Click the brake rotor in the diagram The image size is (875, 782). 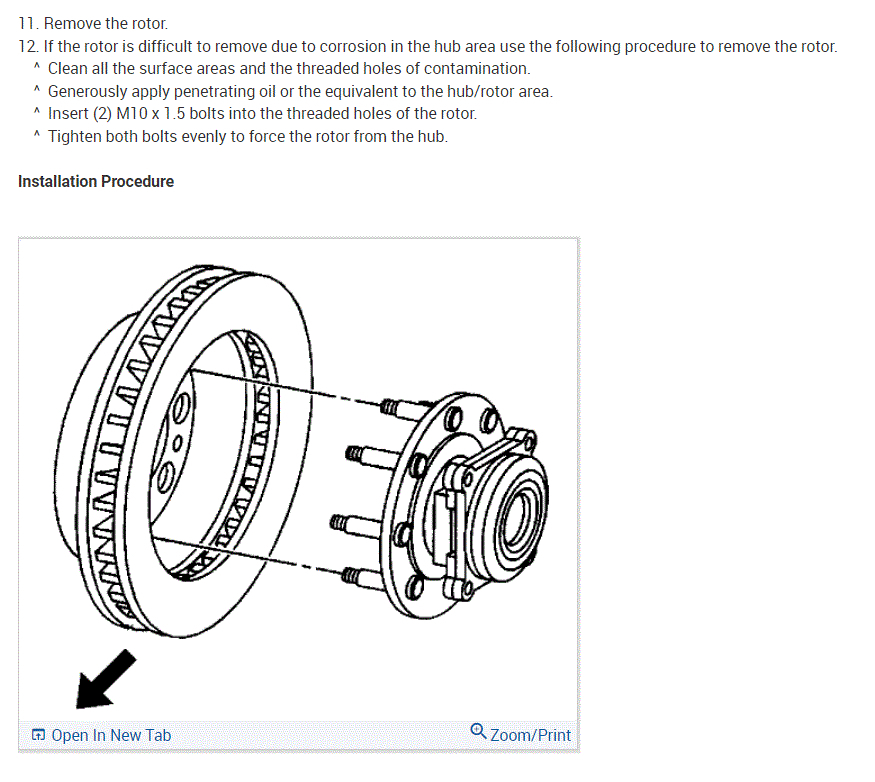point(183,451)
